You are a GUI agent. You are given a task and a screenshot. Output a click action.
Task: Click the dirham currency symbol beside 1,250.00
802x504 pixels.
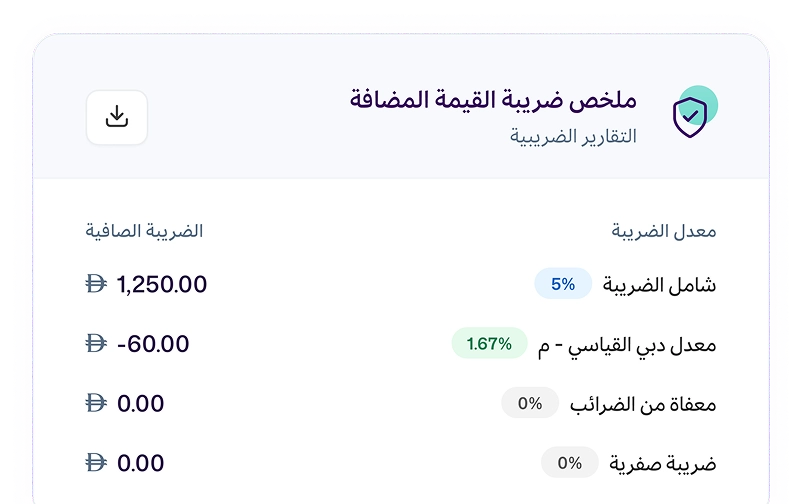[x=97, y=285]
